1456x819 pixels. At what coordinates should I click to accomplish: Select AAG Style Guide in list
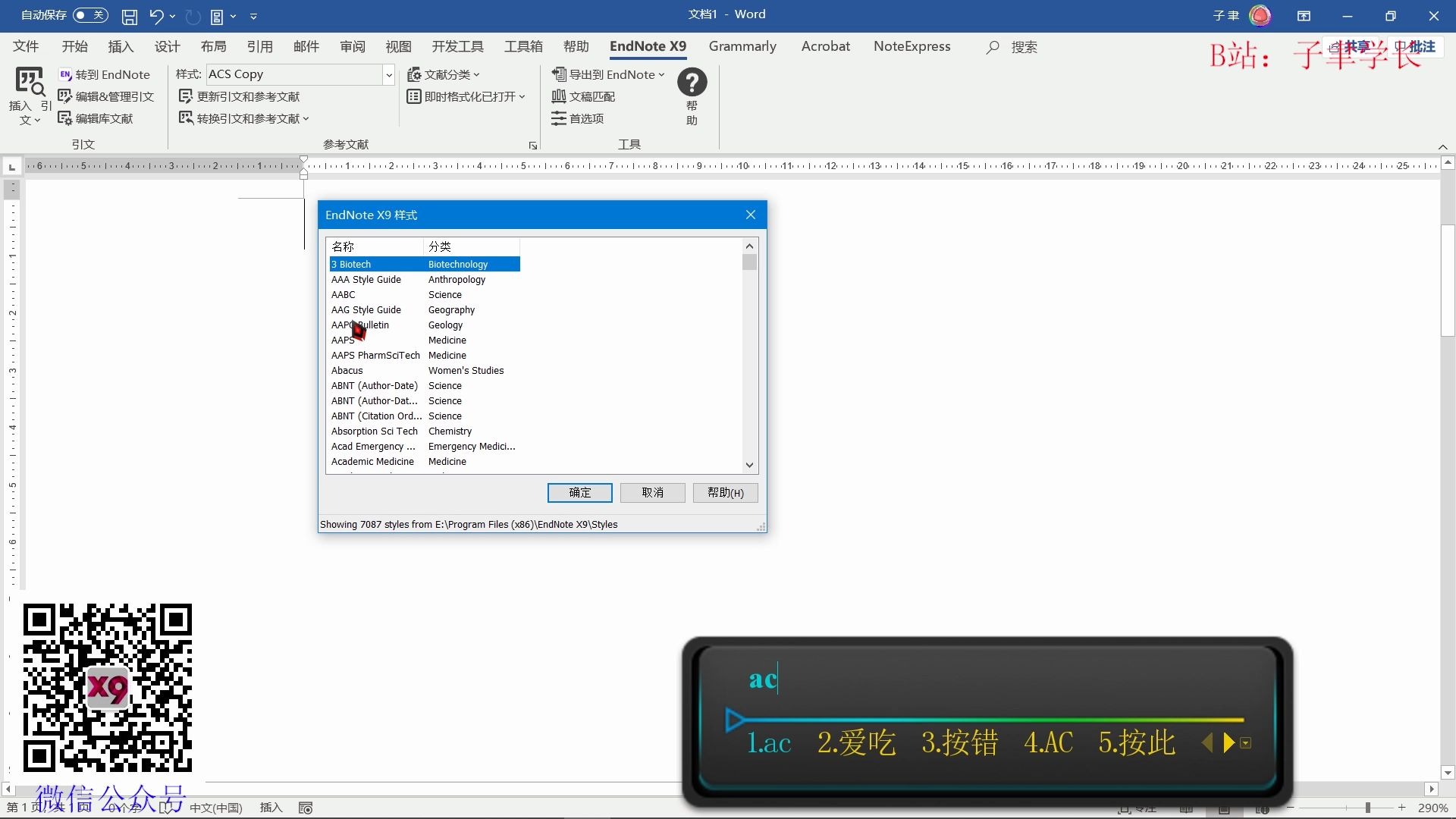pyautogui.click(x=425, y=309)
